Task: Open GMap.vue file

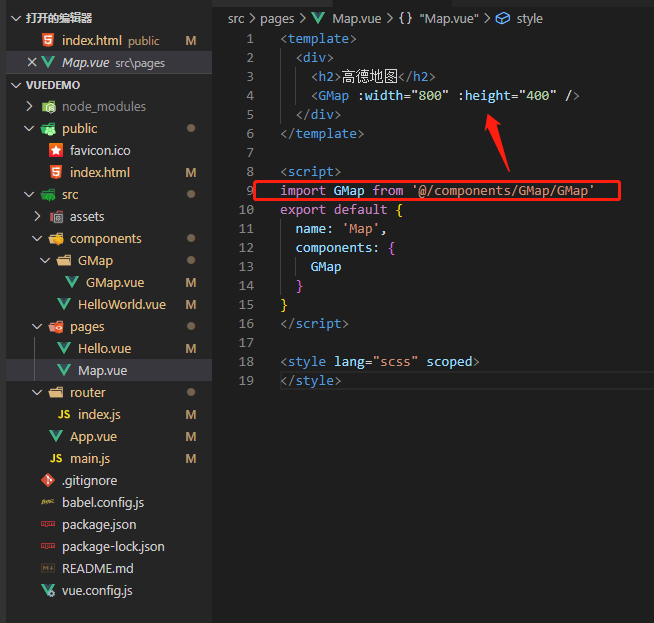Action: tap(109, 283)
